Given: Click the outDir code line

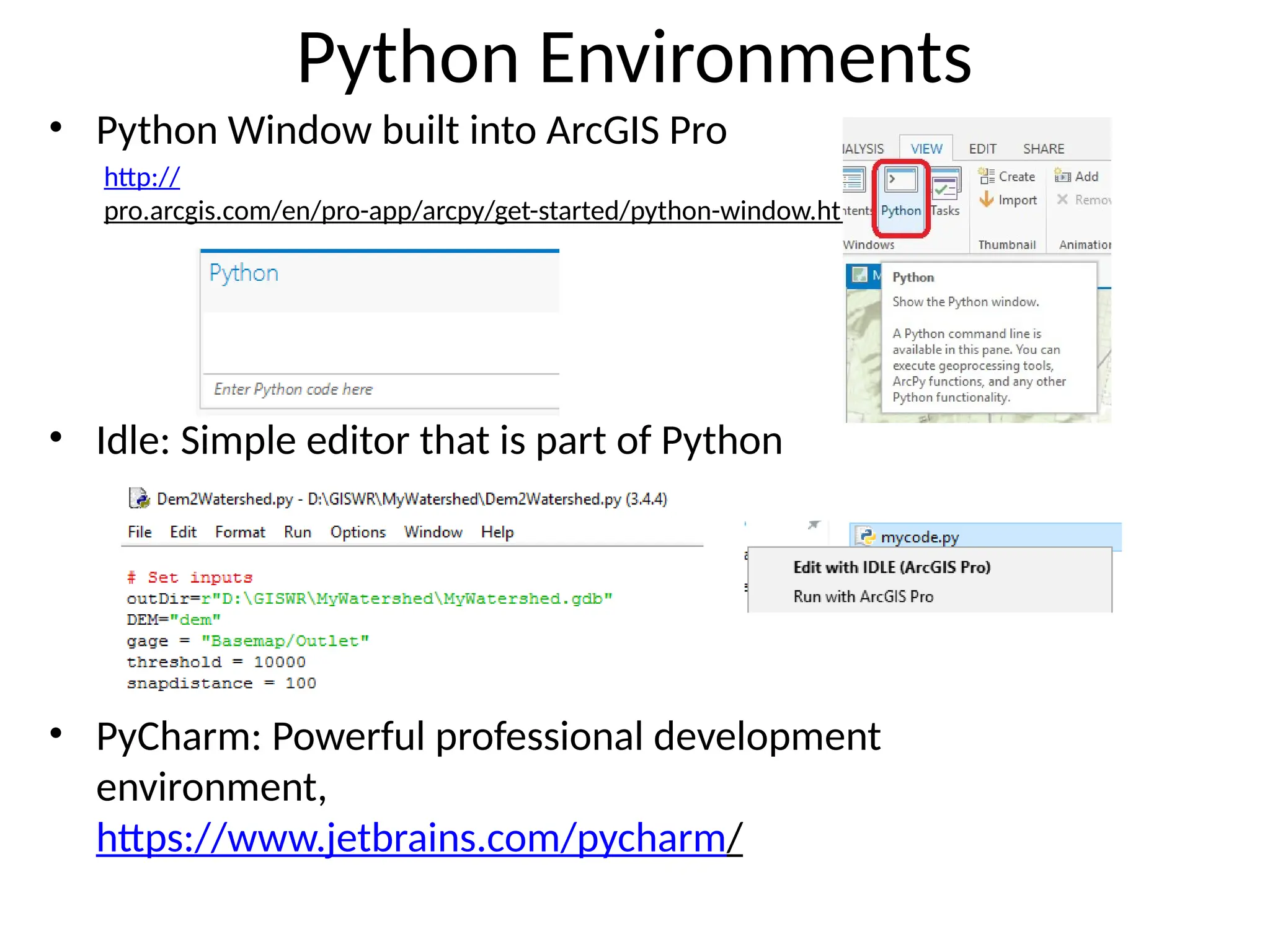Looking at the screenshot, I should coord(370,599).
